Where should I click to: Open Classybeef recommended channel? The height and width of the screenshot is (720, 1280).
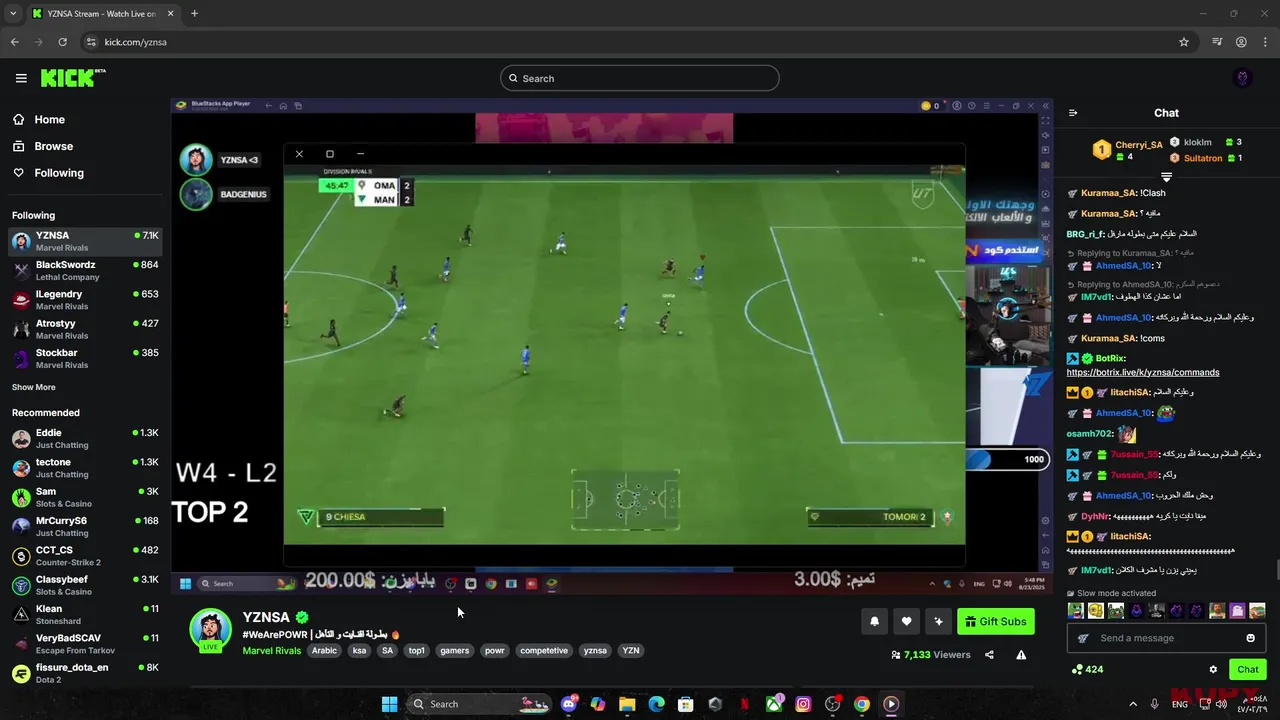[x=85, y=585]
